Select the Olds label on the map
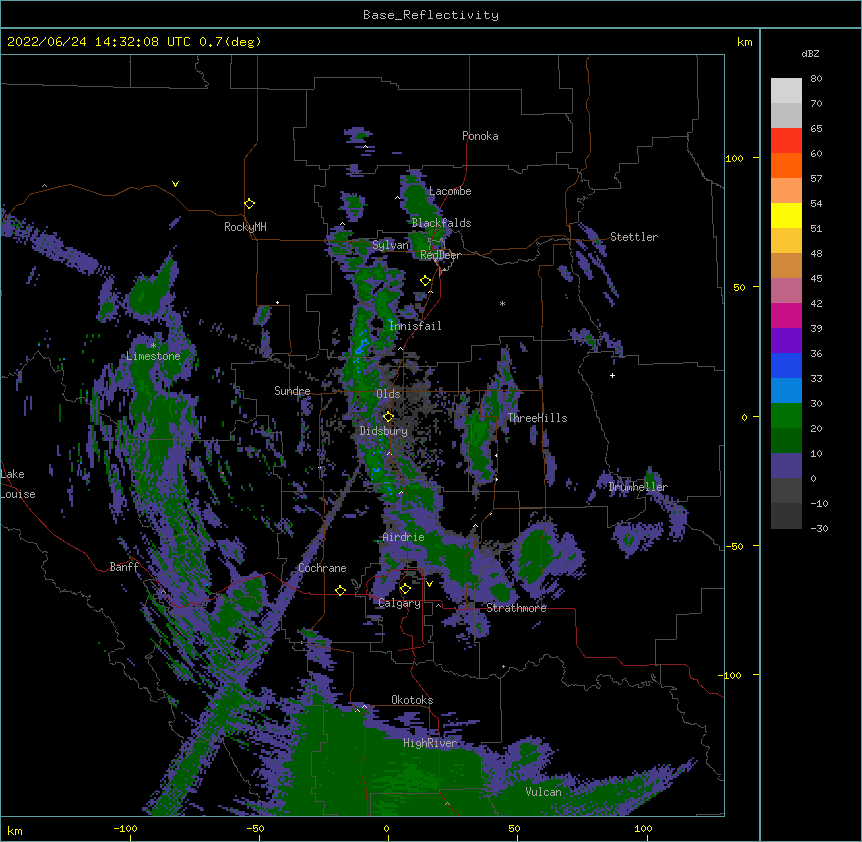 click(388, 394)
